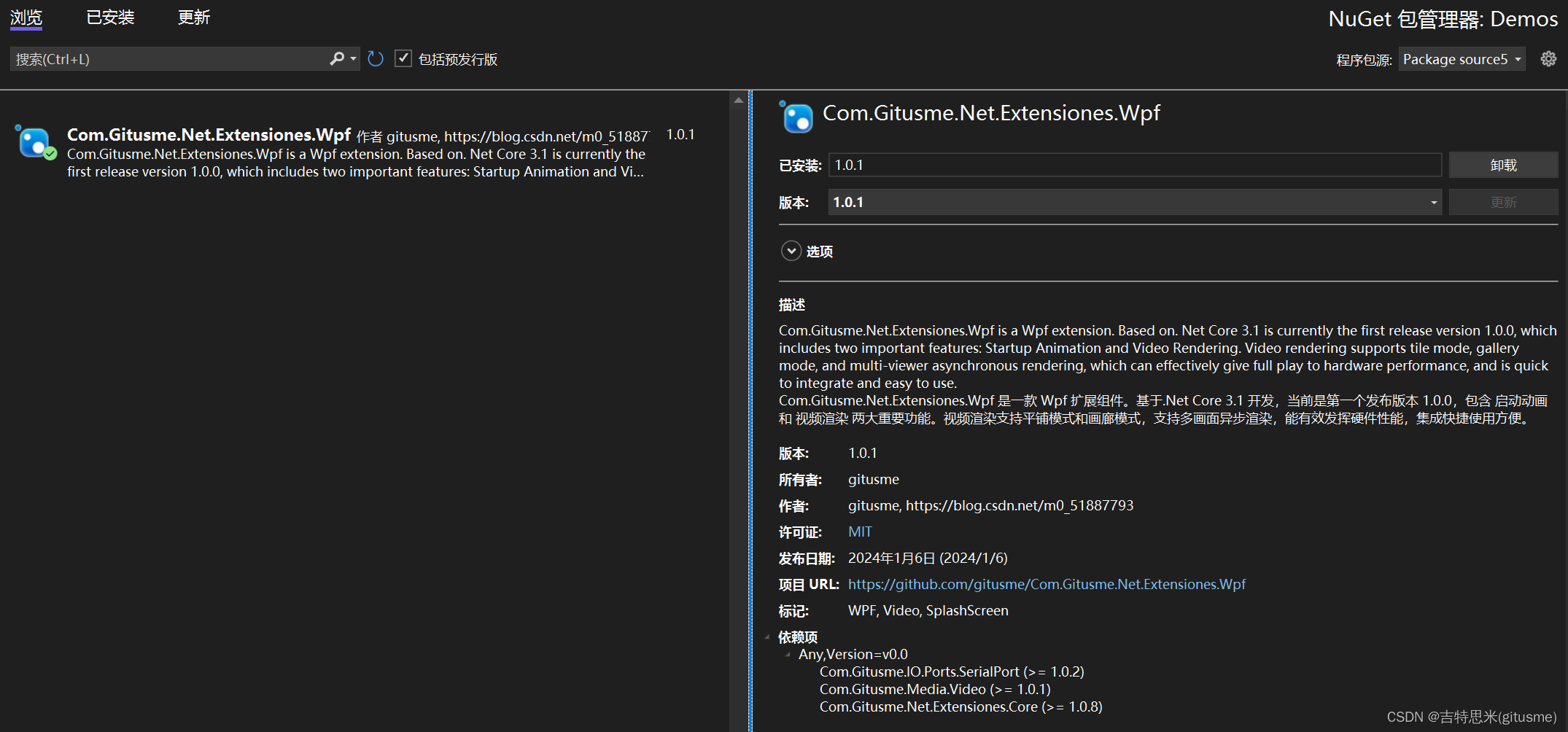Click the disabled Update button

point(1503,202)
